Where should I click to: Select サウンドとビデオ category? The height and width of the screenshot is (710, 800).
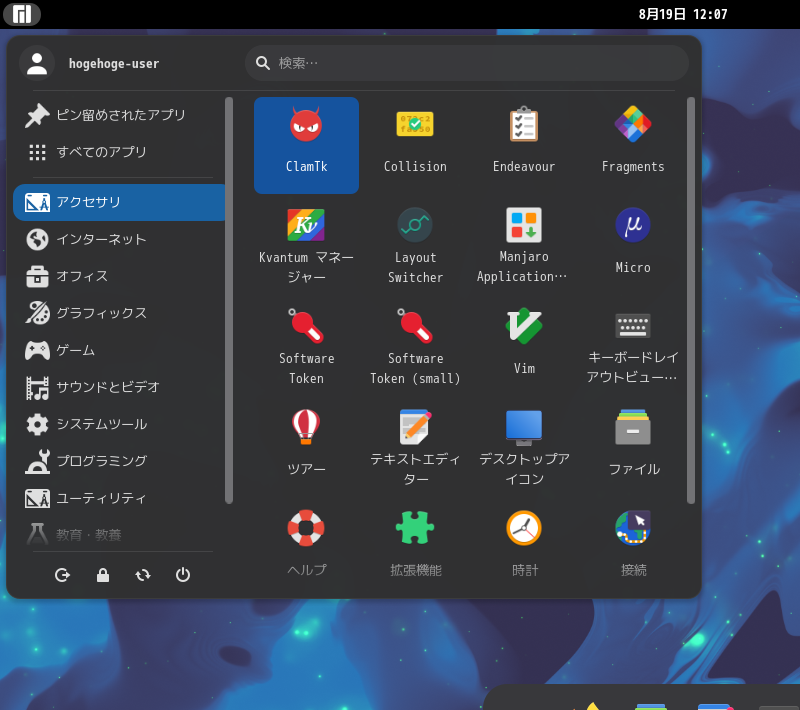click(x=119, y=387)
